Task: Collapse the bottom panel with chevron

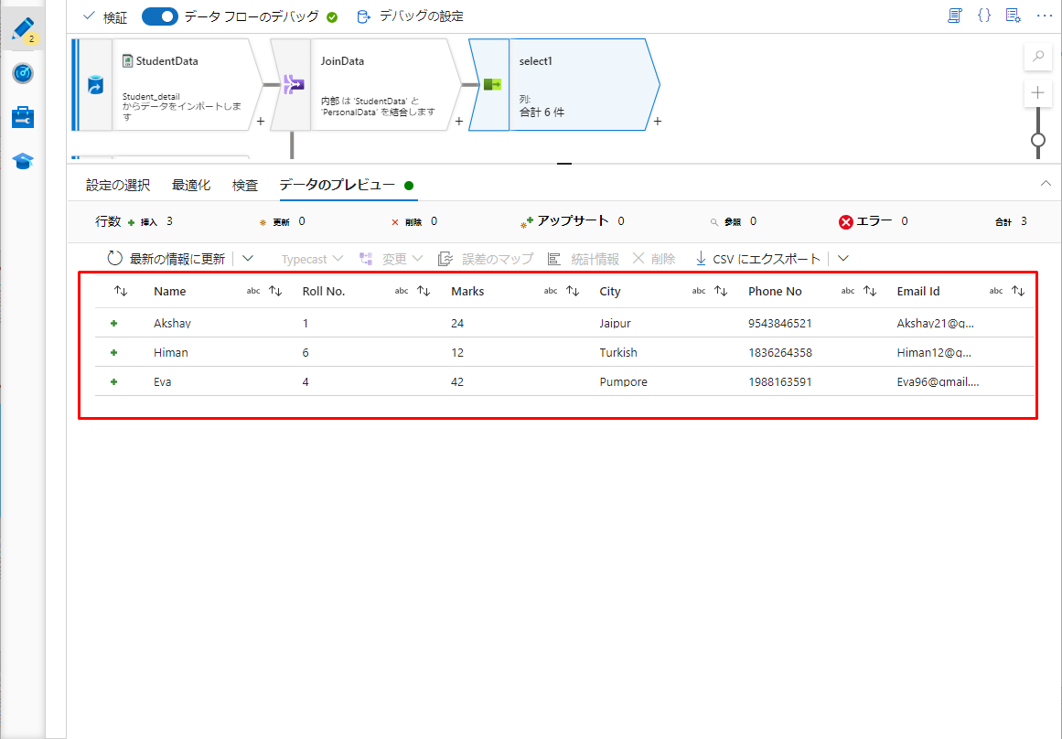Action: coord(1046,183)
